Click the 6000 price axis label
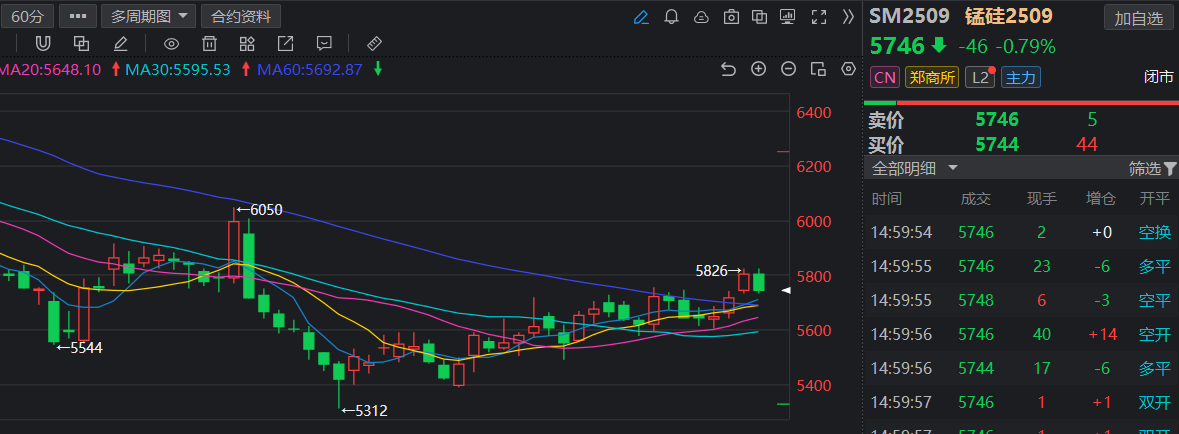The width and height of the screenshot is (1179, 434). click(x=814, y=222)
